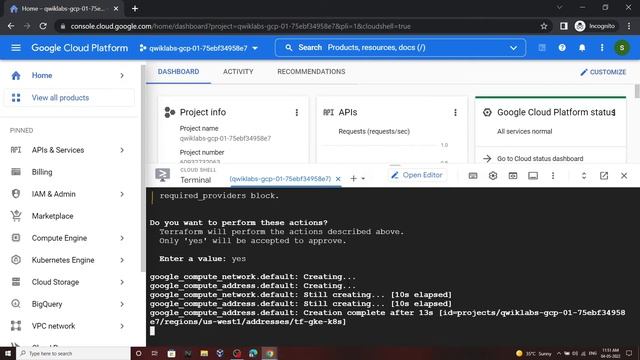Image resolution: width=640 pixels, height=360 pixels.
Task: Switch to the Recommendations tab
Action: pos(311,72)
